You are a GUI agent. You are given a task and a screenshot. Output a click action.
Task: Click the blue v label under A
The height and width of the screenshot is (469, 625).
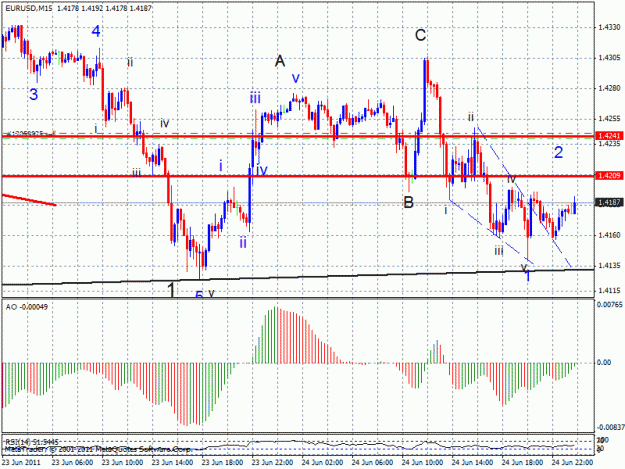point(295,78)
